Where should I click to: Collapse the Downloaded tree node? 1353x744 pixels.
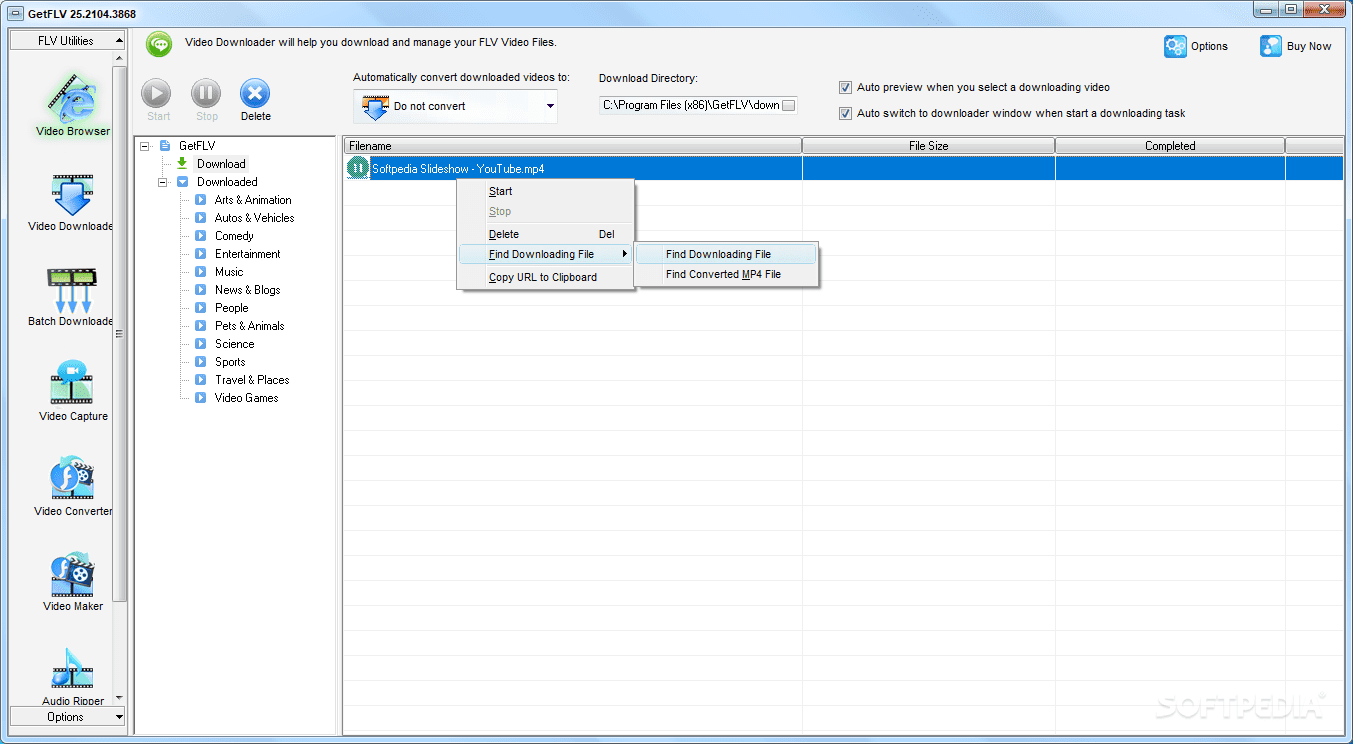(x=163, y=182)
